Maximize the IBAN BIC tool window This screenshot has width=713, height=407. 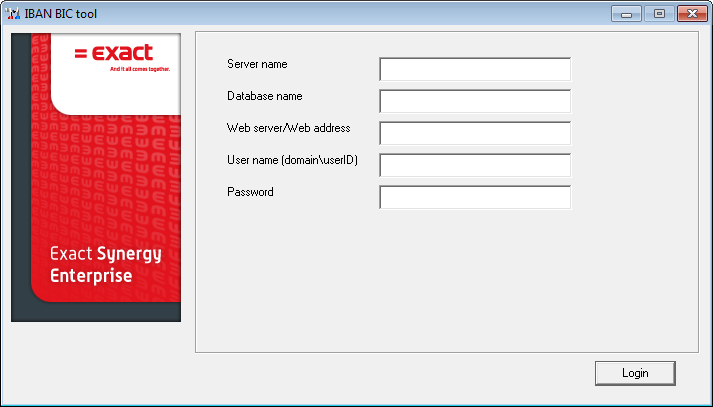[659, 14]
